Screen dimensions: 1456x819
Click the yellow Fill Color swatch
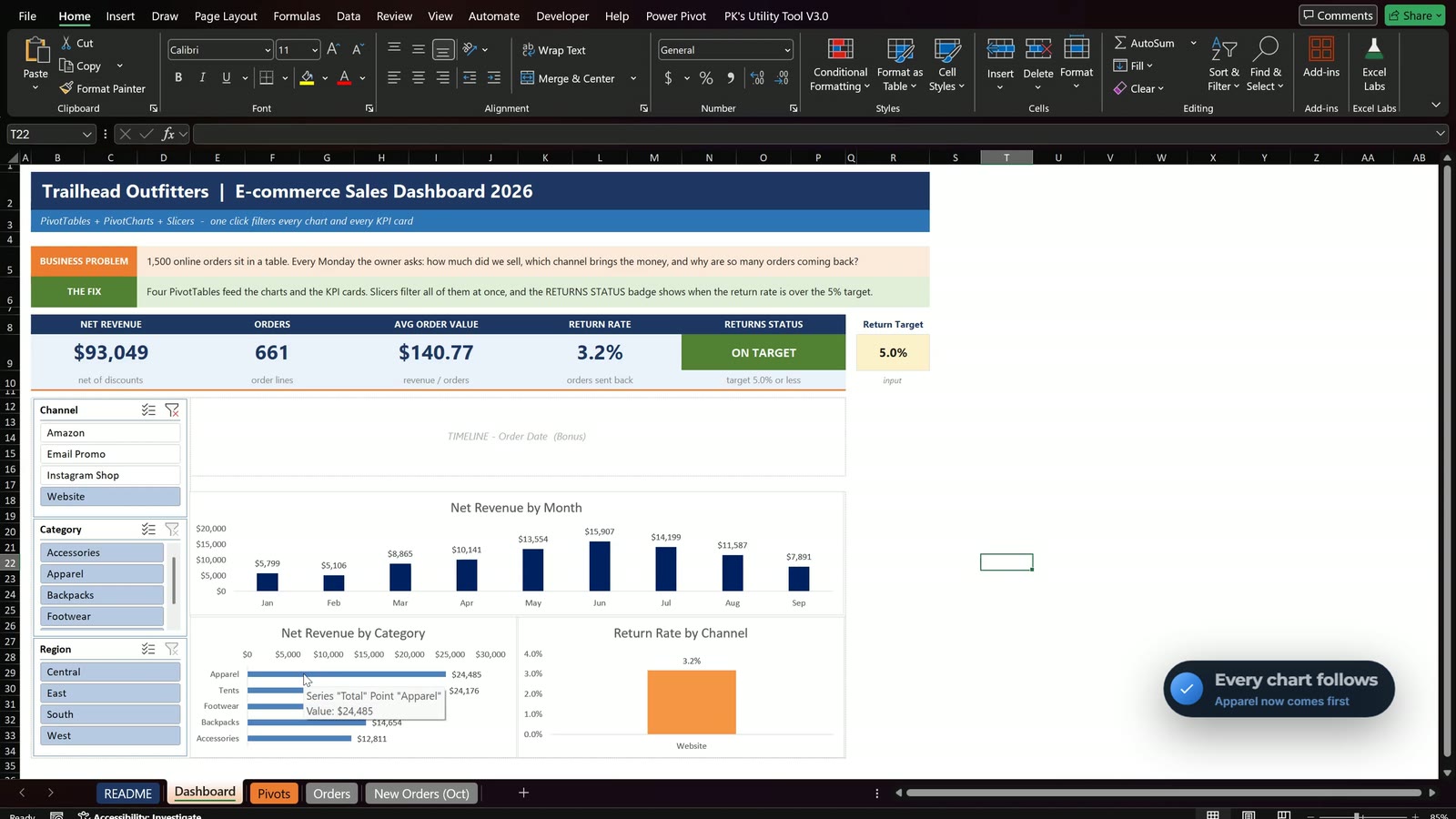(x=307, y=78)
